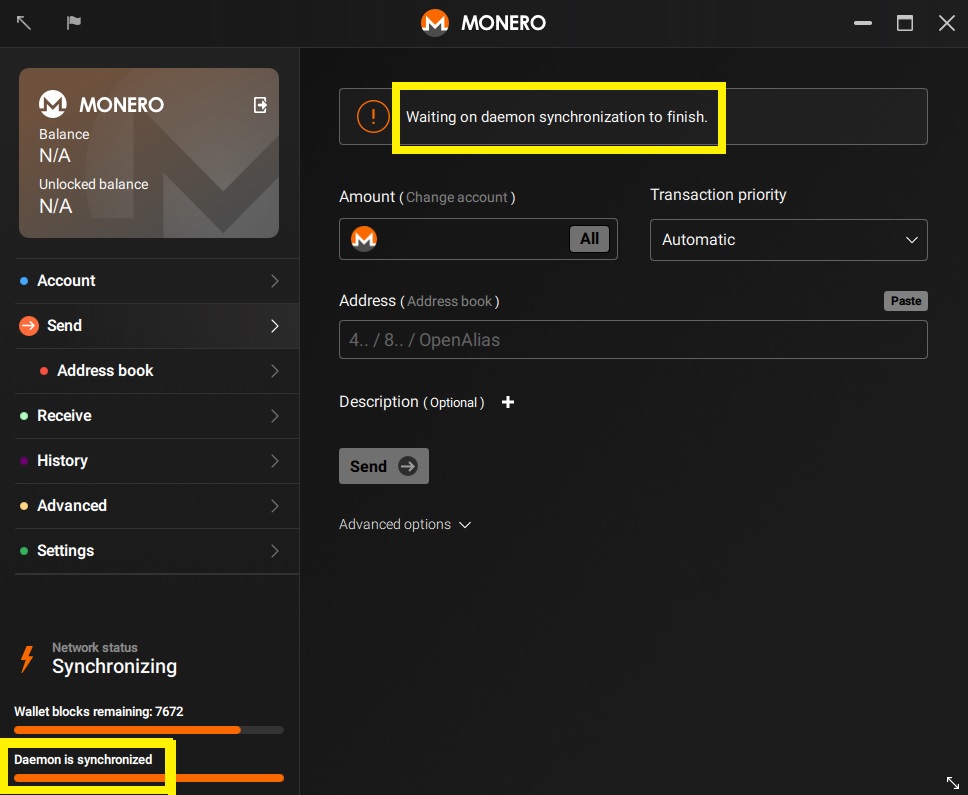Click the chevron on the Advanced row
968x795 pixels.
[x=275, y=506]
